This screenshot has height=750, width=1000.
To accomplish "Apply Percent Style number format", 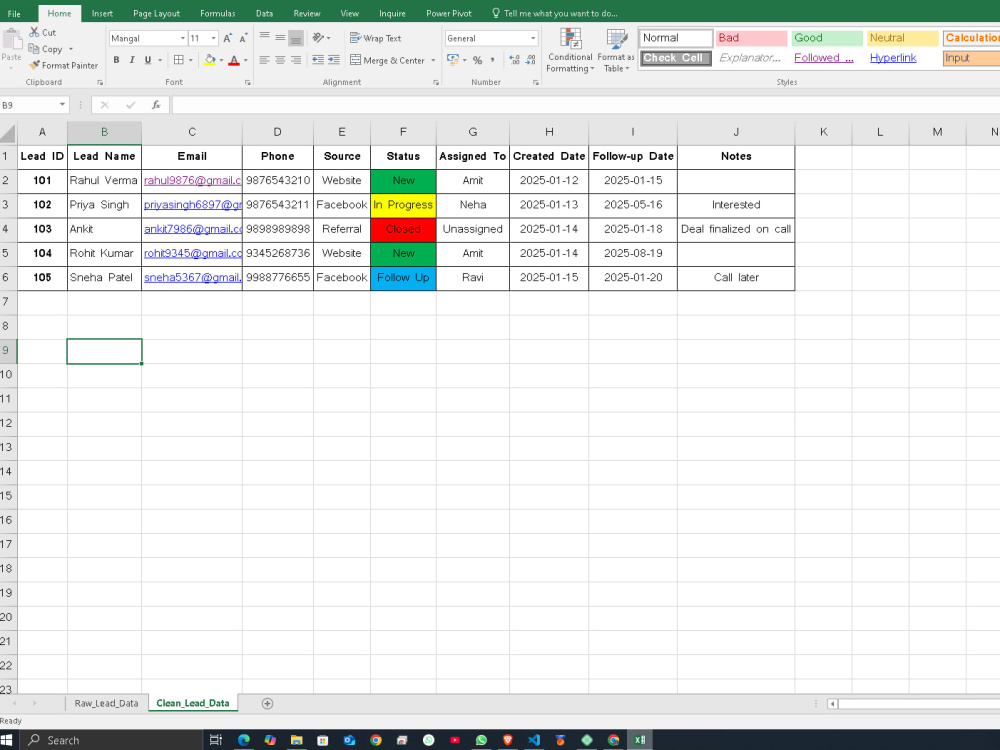I will click(477, 60).
